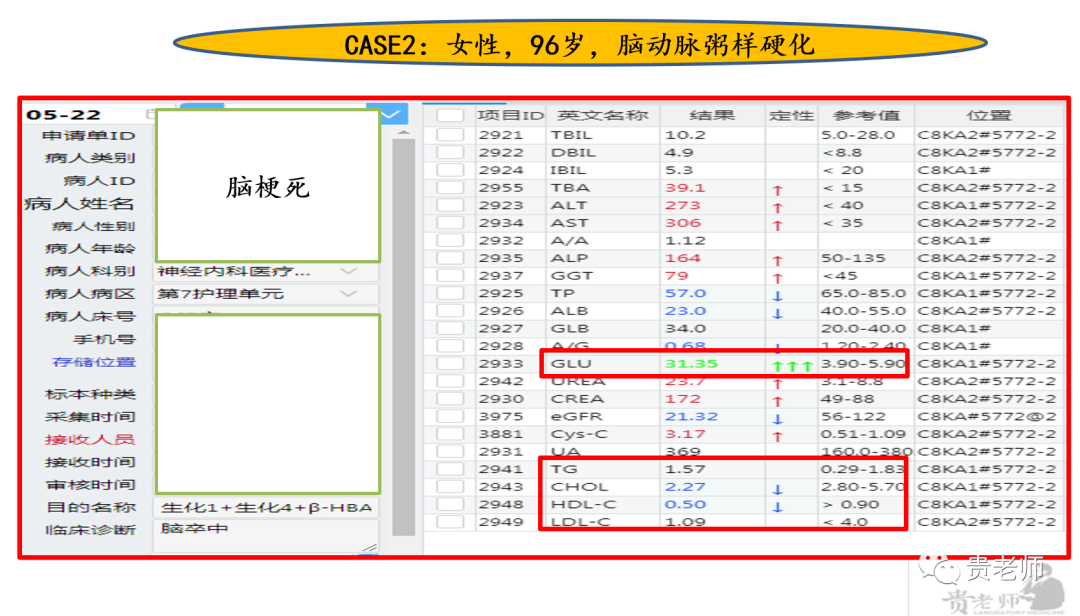Tick the checkbox for the TBIL row

[450, 136]
